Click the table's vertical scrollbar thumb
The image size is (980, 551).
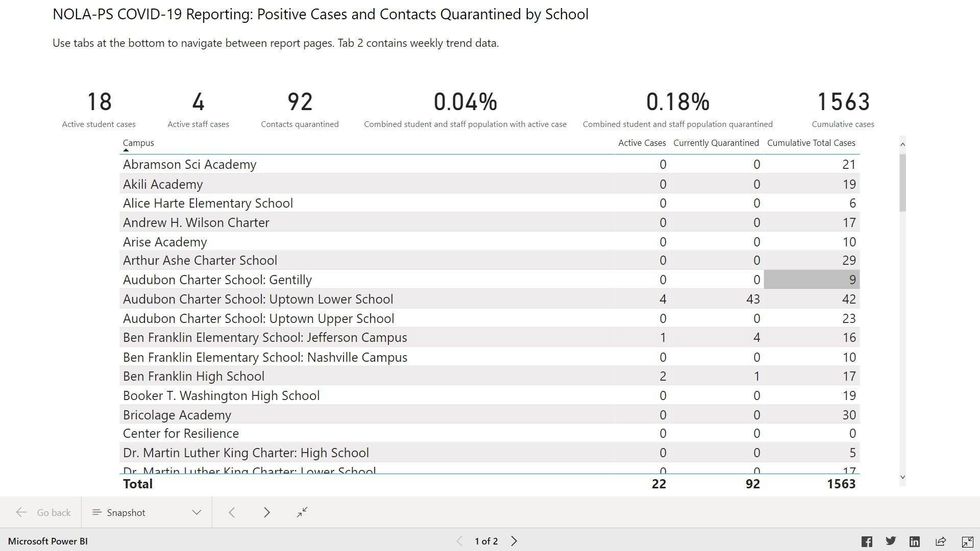tap(902, 180)
